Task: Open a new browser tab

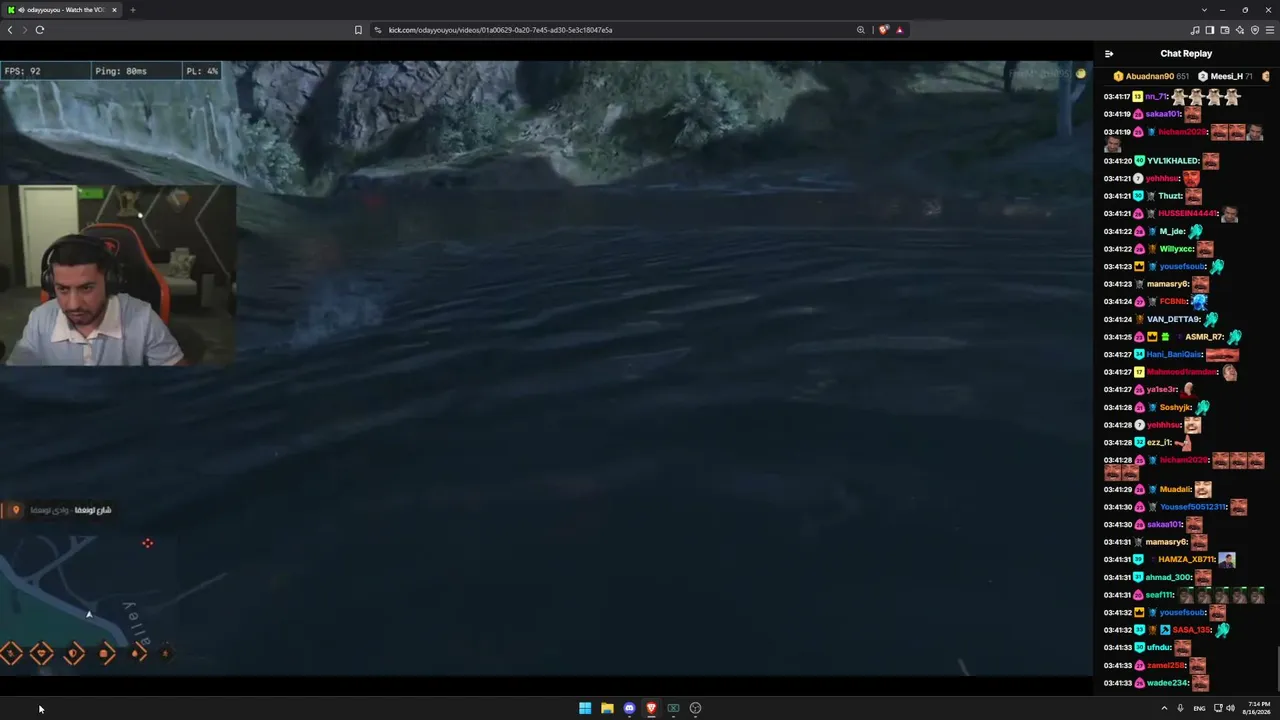Action: 132,10
